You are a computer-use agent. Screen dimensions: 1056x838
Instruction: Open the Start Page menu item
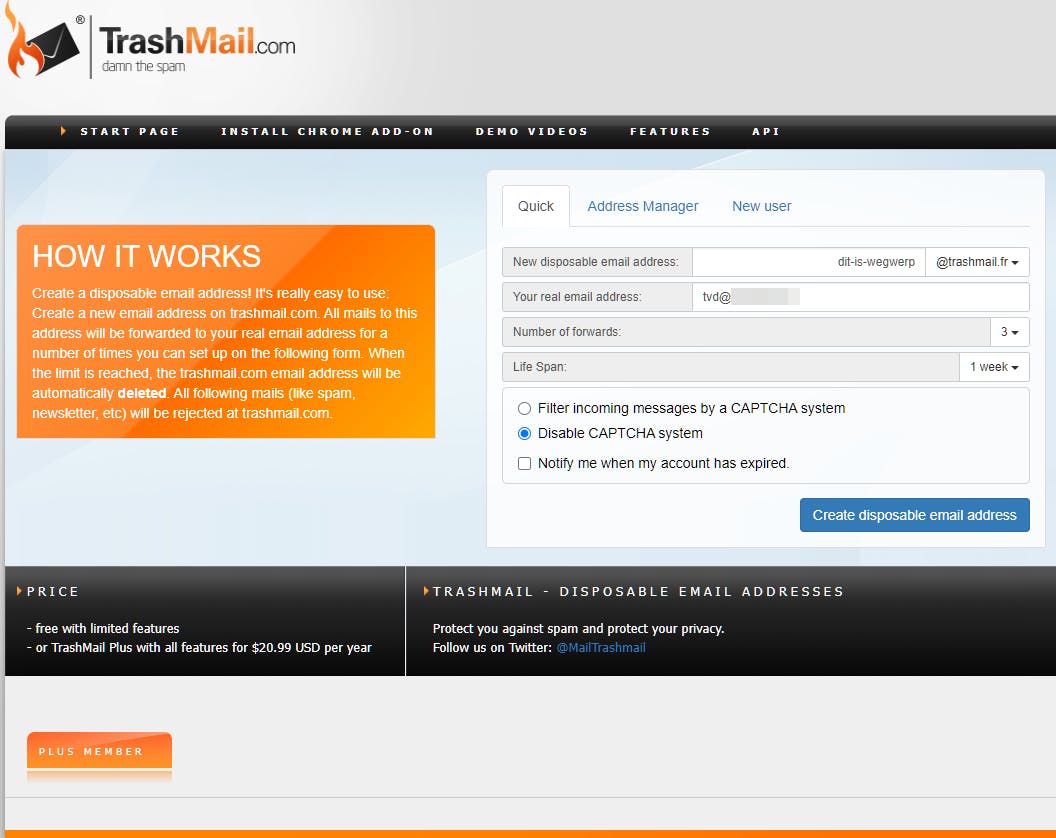coord(130,131)
